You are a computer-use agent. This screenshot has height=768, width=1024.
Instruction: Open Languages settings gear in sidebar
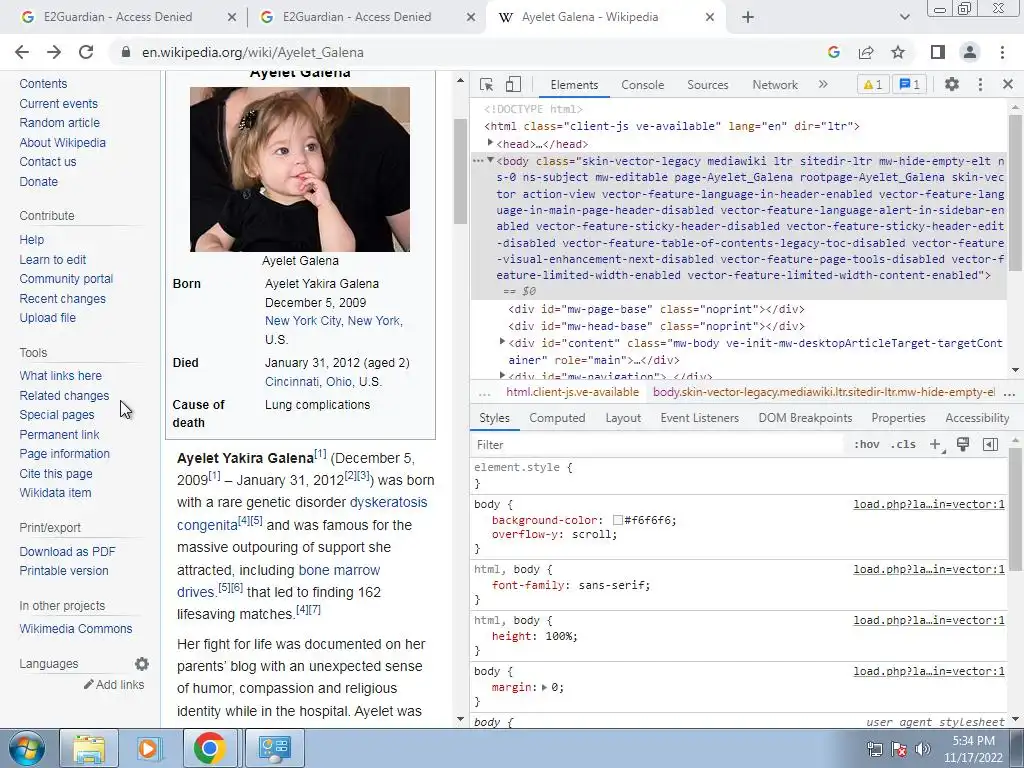[x=142, y=664]
